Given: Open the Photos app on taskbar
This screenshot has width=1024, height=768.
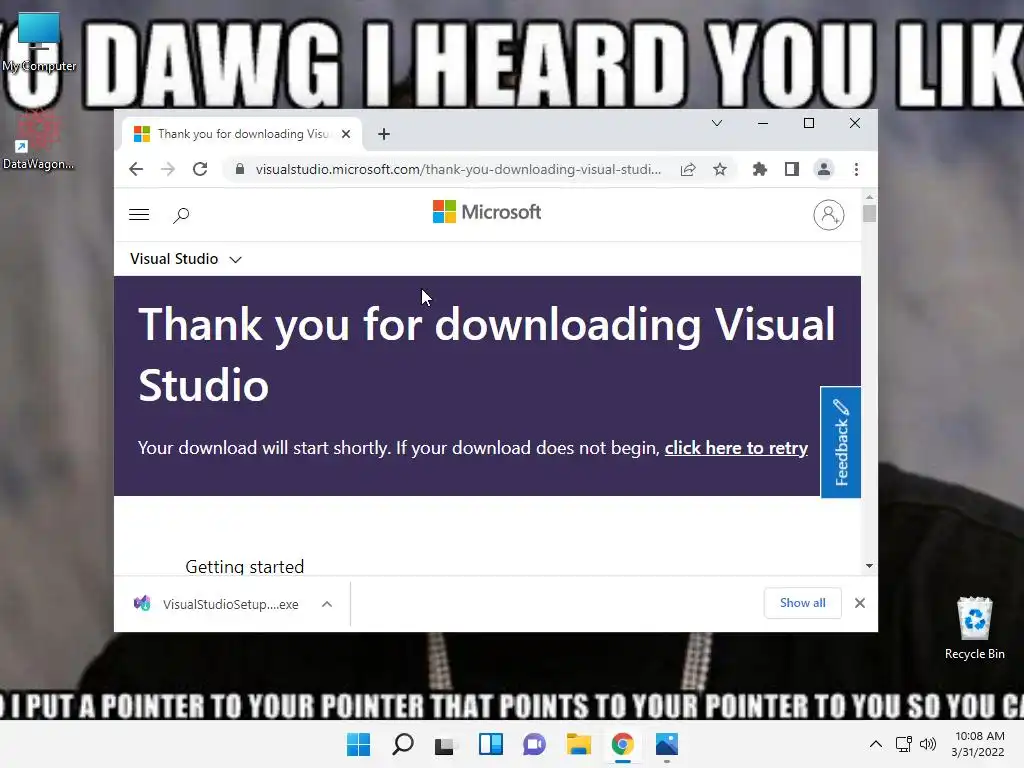Looking at the screenshot, I should click(x=667, y=744).
